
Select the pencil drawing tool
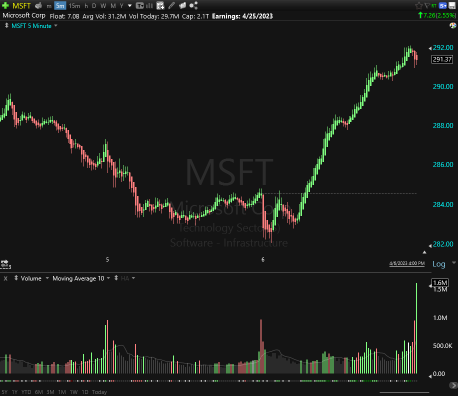[171, 5]
